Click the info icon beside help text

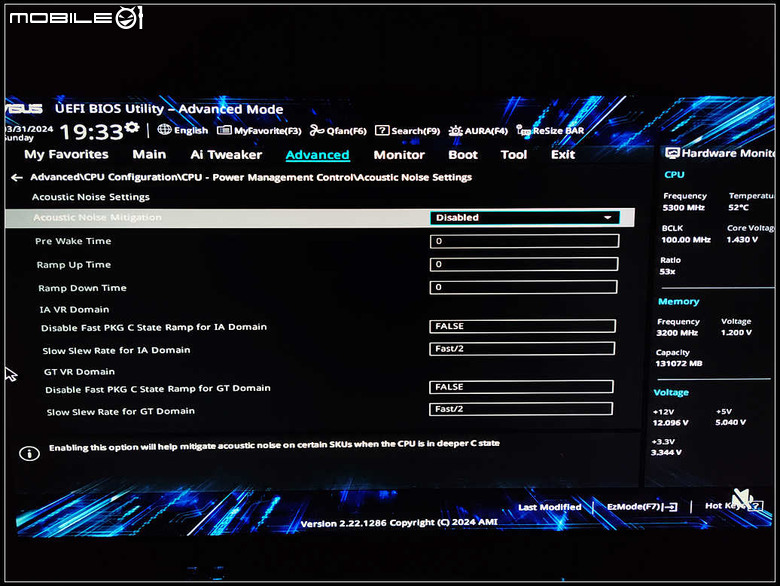pyautogui.click(x=29, y=453)
